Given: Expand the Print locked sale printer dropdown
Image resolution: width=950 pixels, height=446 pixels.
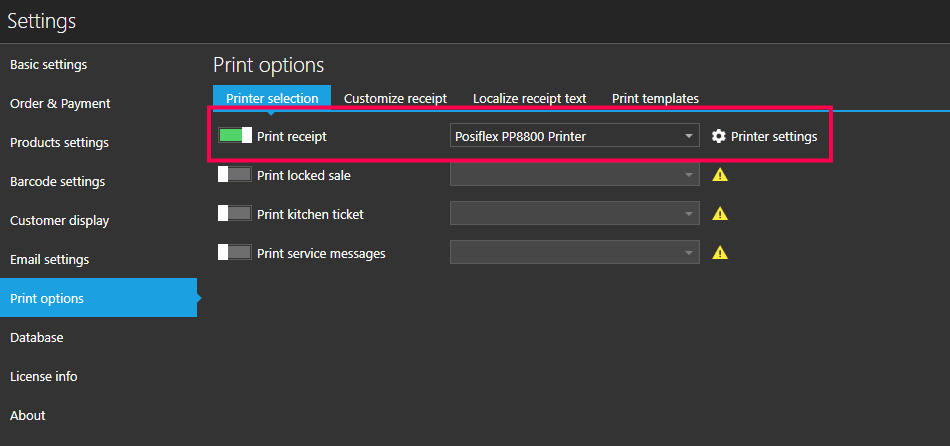Looking at the screenshot, I should pos(574,175).
